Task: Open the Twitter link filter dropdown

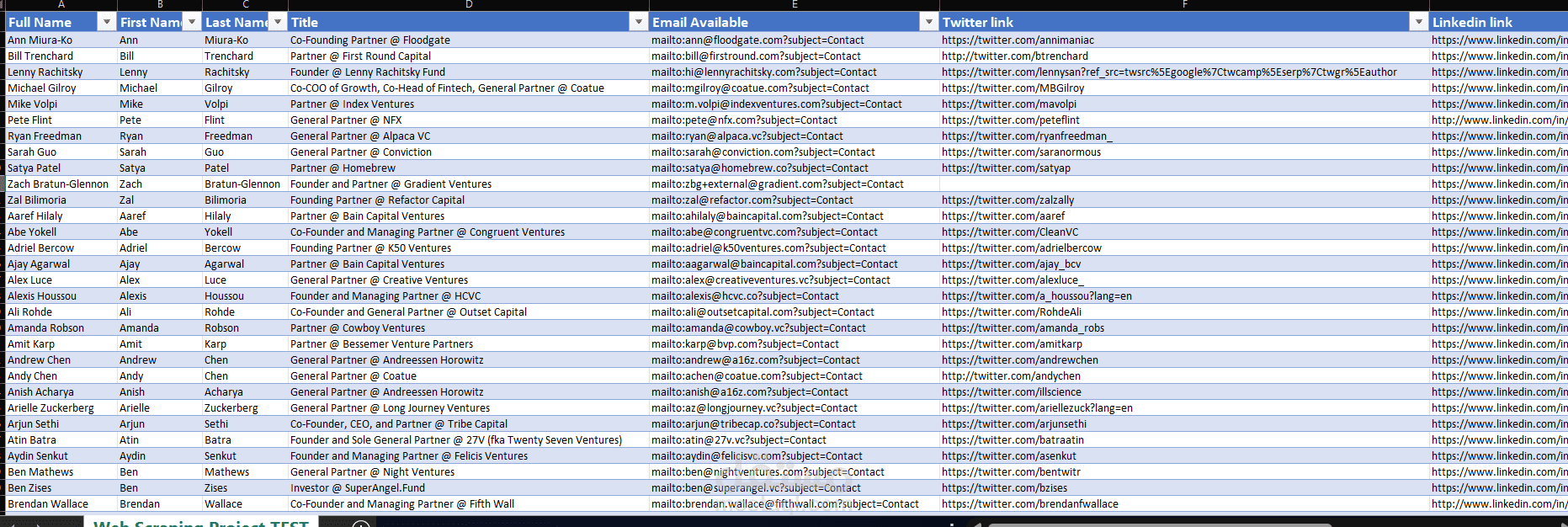Action: pos(1419,22)
